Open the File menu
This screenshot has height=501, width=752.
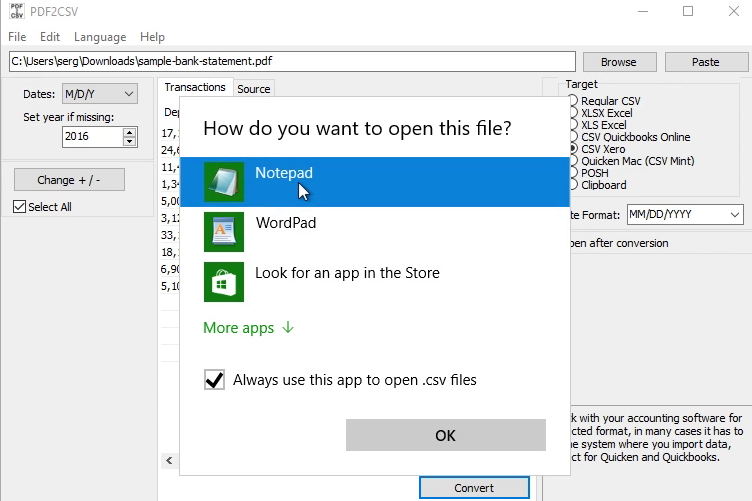click(17, 37)
